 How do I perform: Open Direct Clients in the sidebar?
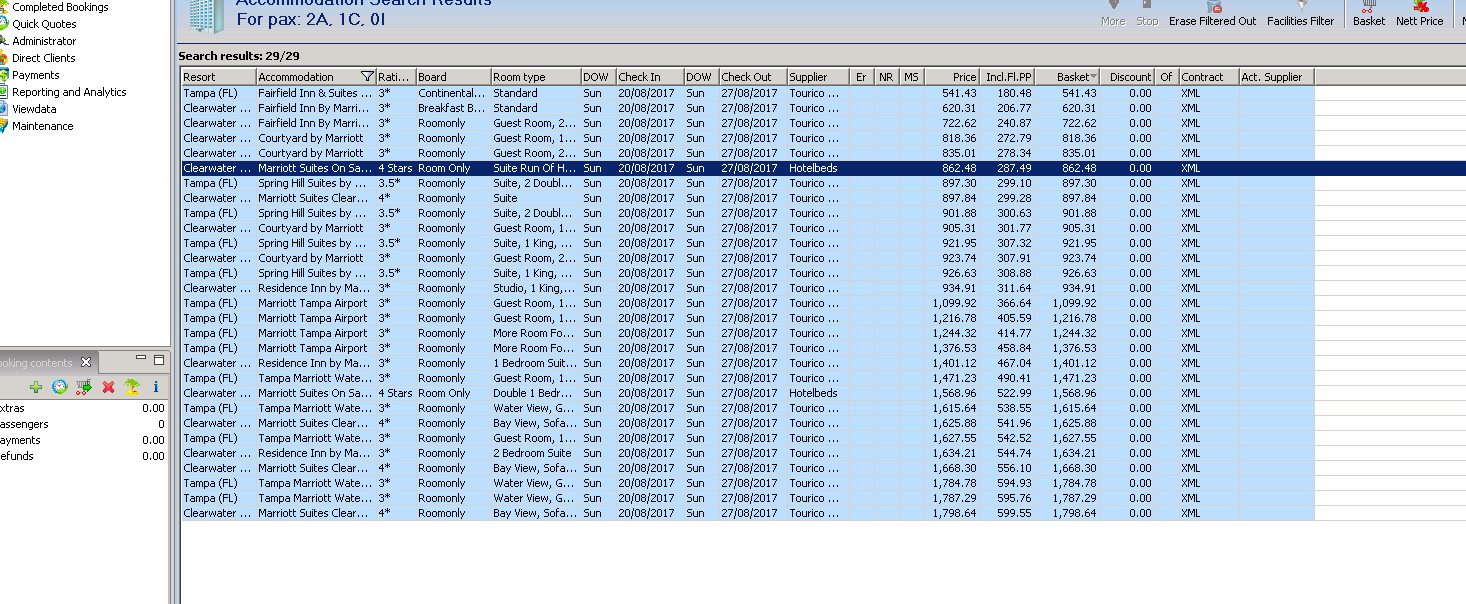pos(43,58)
